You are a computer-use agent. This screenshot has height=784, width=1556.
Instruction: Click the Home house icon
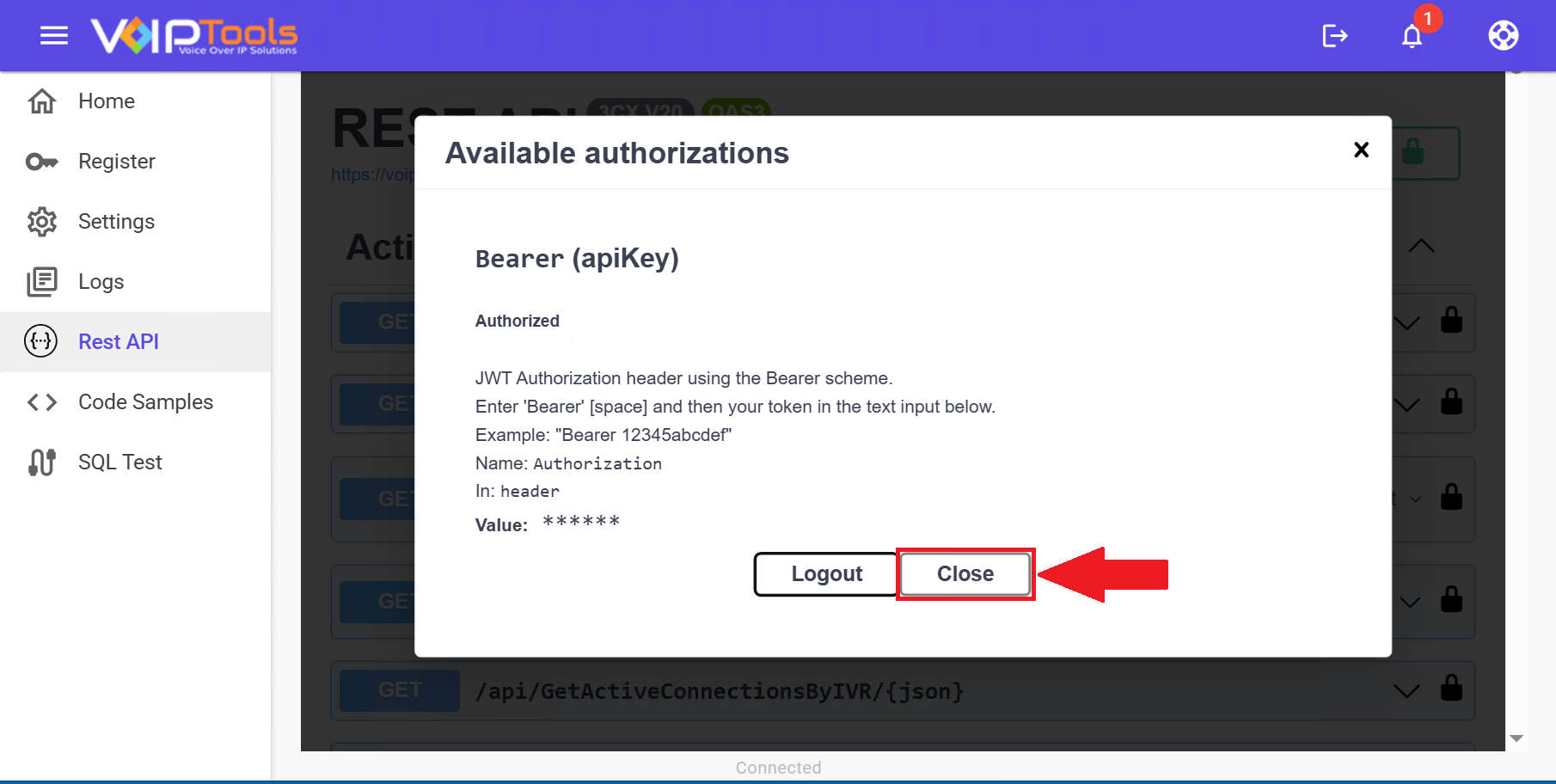click(42, 101)
